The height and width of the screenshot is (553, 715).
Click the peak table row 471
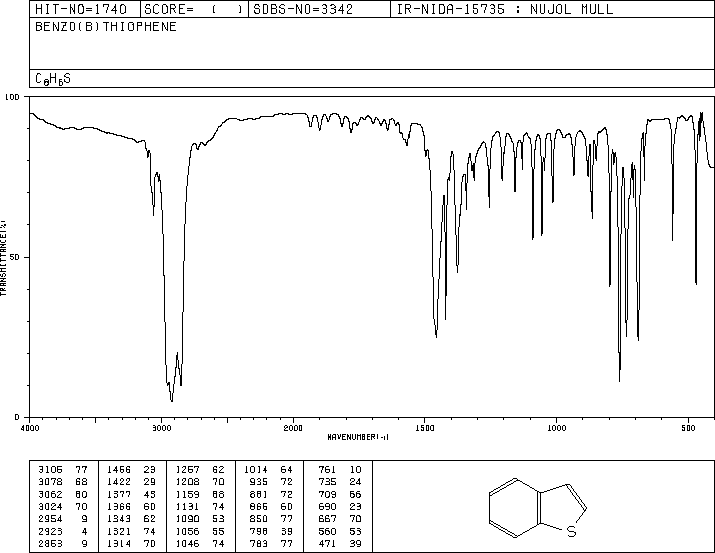point(340,544)
